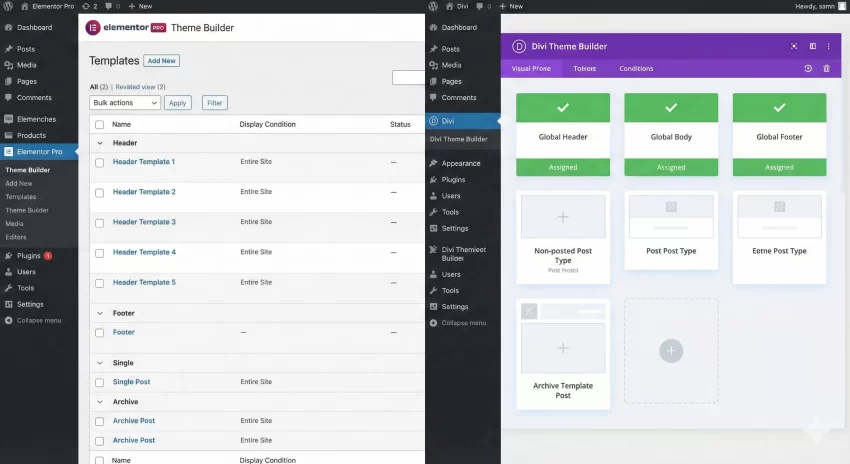Click the Elementor logo icon in Theme Builder header

point(93,28)
